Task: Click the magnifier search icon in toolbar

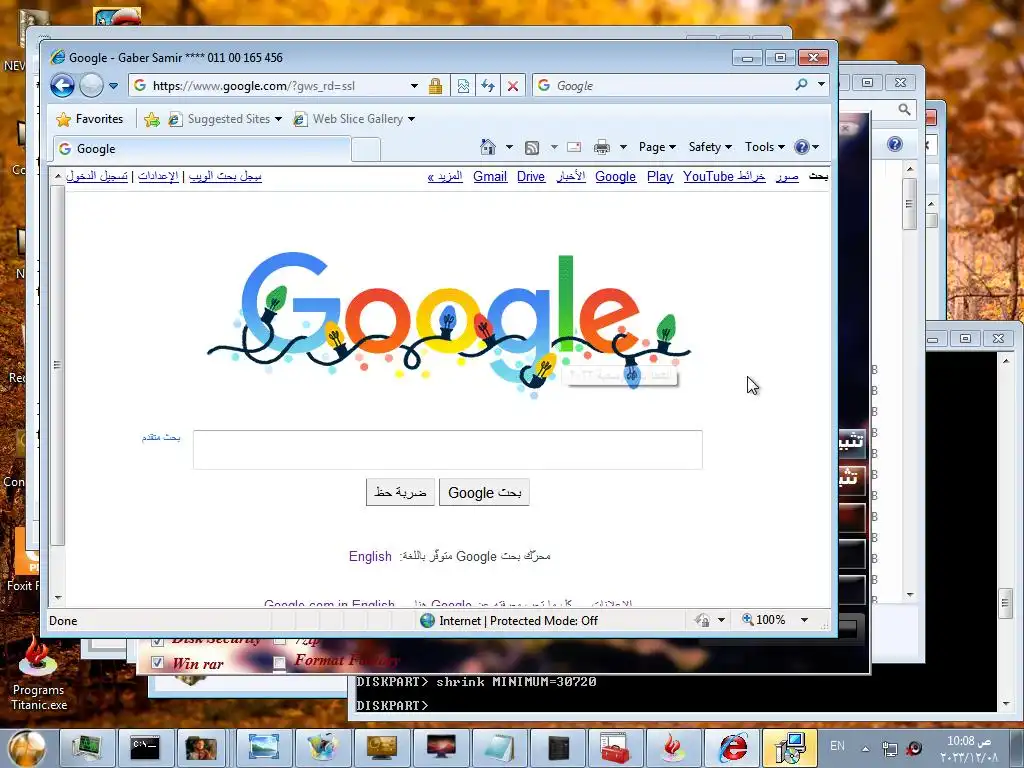Action: pos(801,85)
